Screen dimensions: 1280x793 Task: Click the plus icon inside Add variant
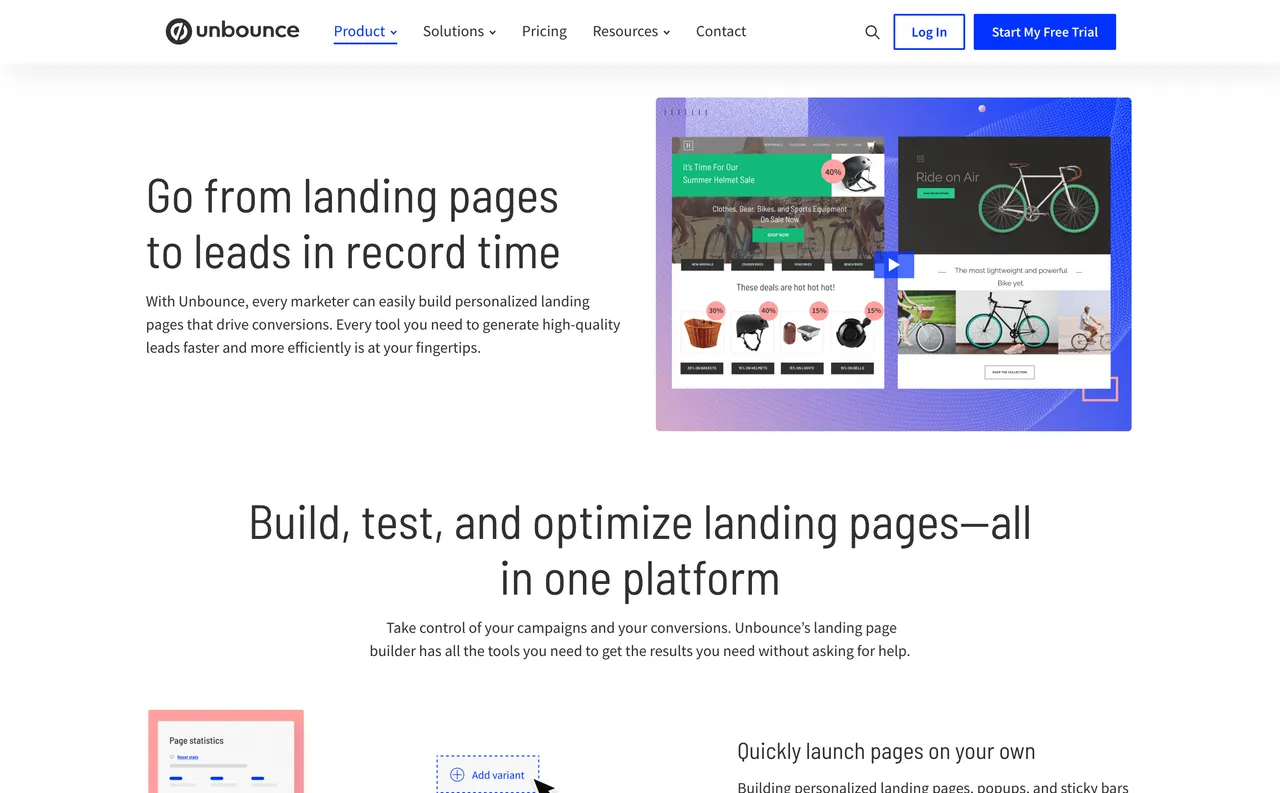pyautogui.click(x=456, y=775)
